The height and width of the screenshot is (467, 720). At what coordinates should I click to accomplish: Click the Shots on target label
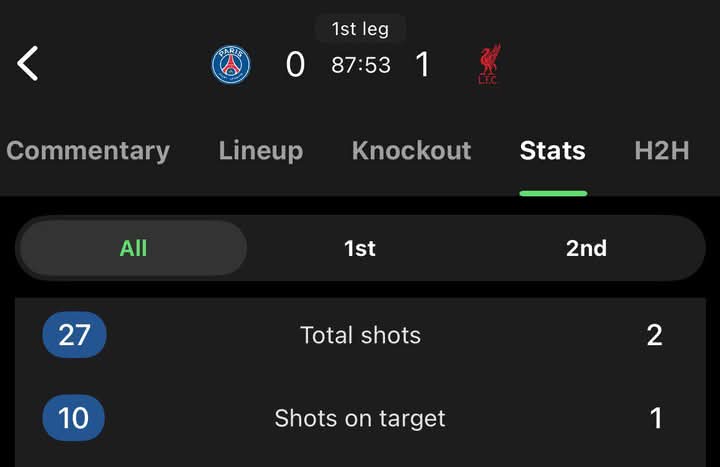coord(360,418)
